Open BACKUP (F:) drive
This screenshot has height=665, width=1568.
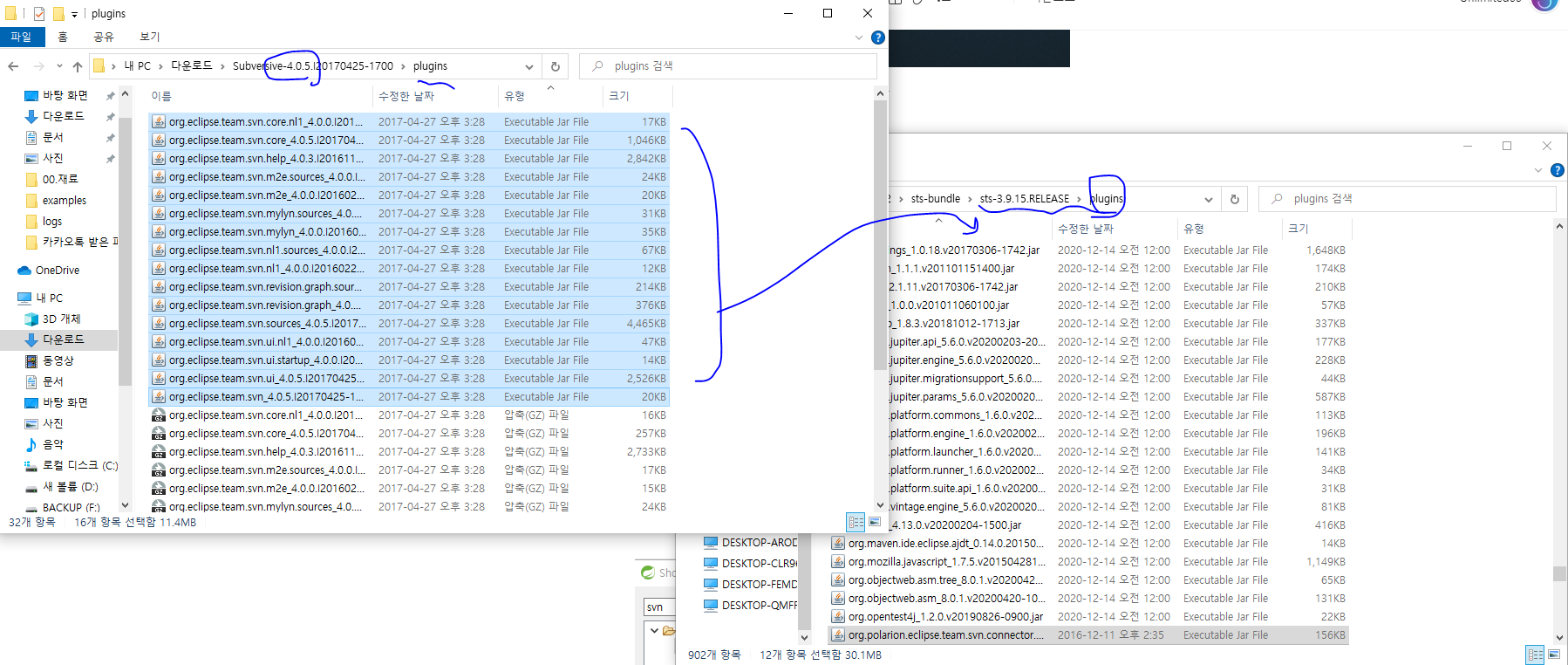tap(71, 507)
